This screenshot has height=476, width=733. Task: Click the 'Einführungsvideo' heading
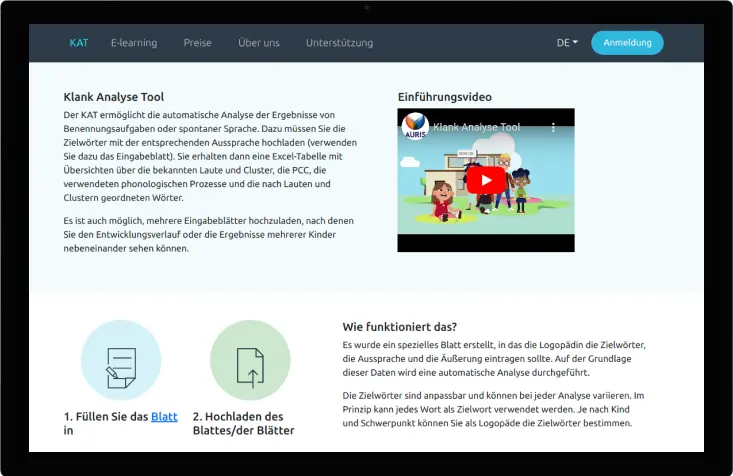click(444, 97)
